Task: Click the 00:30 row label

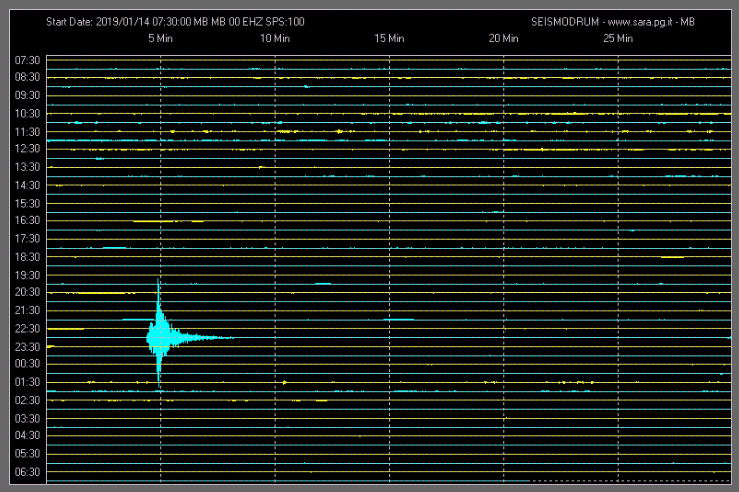Action: tap(27, 363)
